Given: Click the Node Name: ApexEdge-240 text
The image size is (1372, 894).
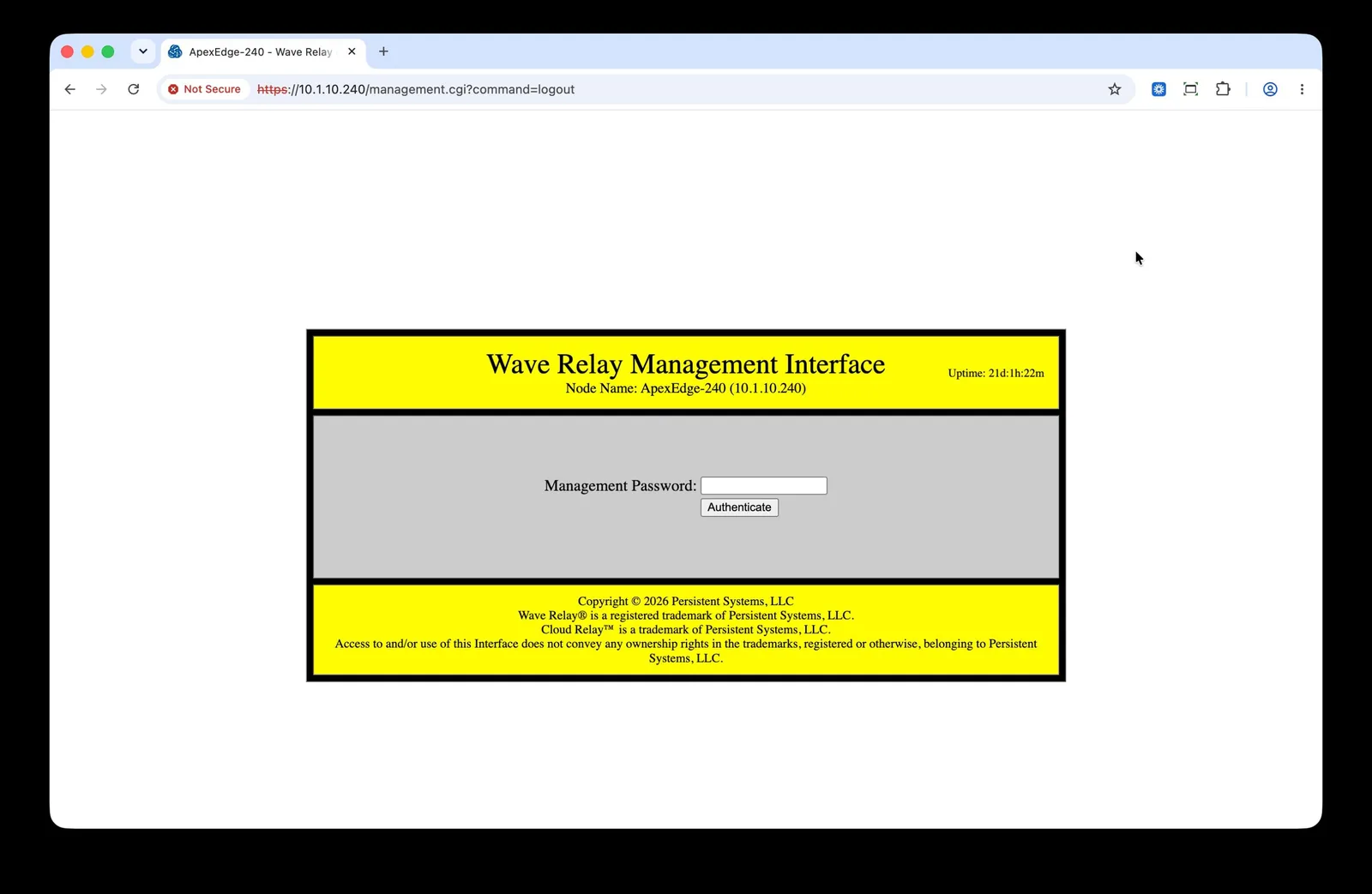Looking at the screenshot, I should click(x=686, y=388).
